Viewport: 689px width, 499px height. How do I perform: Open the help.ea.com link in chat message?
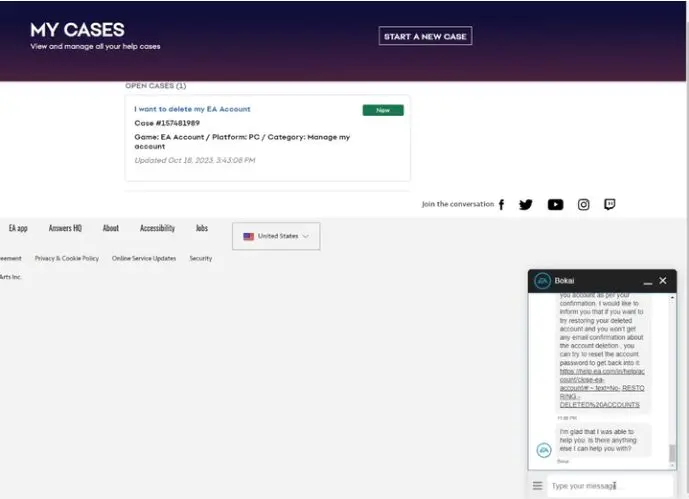click(602, 388)
